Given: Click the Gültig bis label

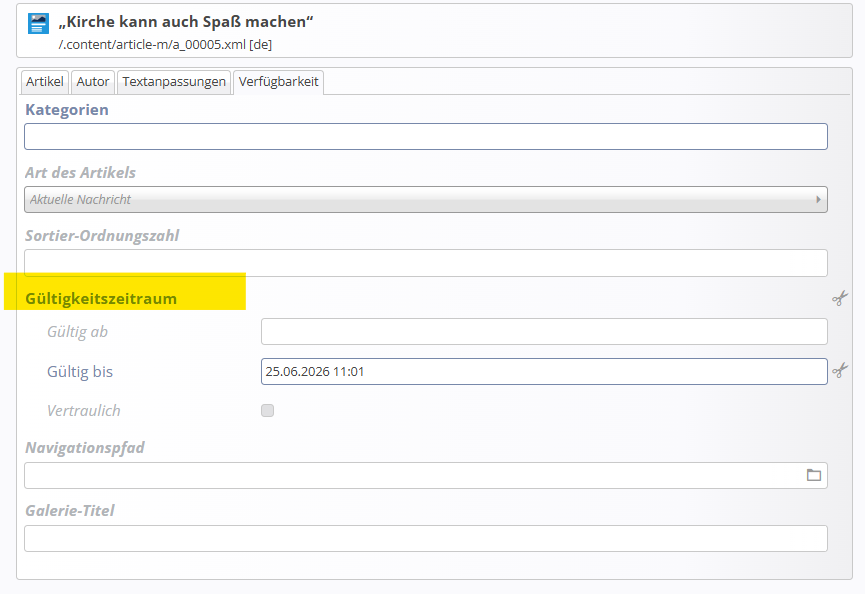Looking at the screenshot, I should 80,372.
